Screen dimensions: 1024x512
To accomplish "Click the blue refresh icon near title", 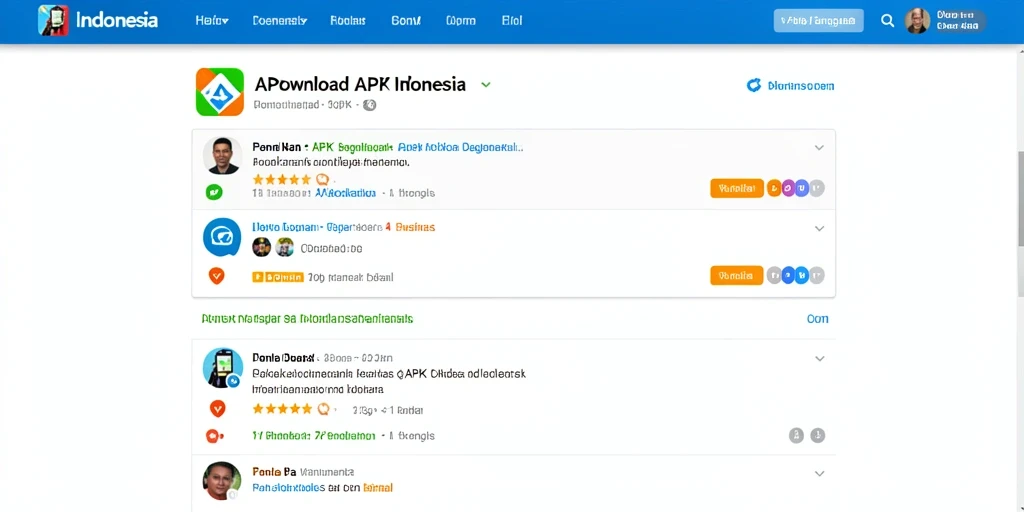I will pos(754,86).
